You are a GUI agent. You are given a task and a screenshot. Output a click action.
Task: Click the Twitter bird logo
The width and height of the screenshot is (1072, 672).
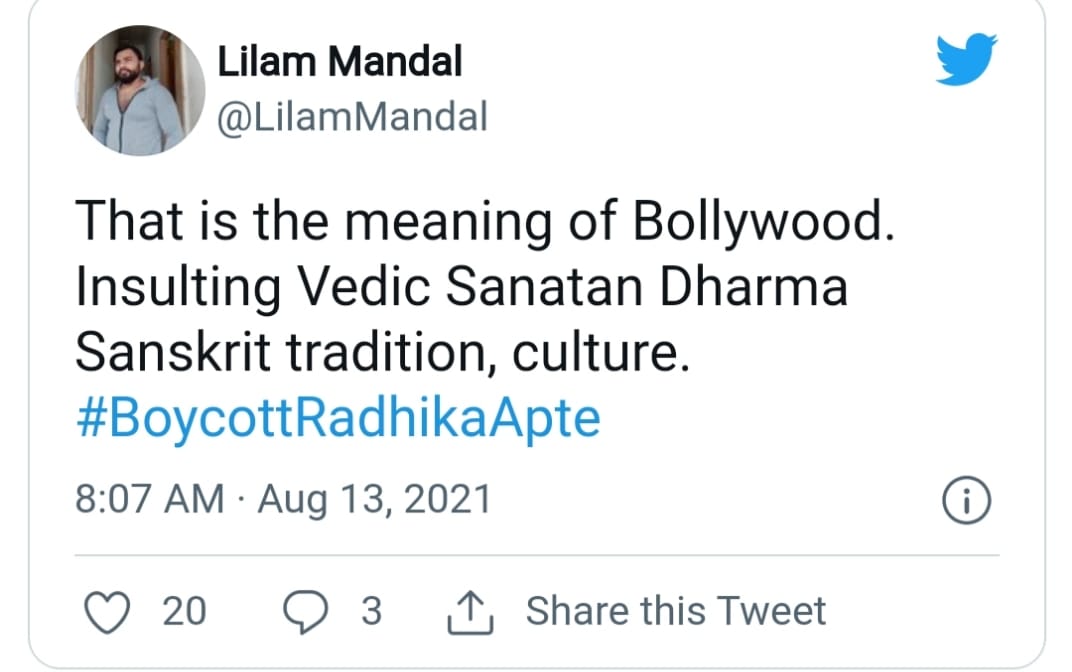966,61
